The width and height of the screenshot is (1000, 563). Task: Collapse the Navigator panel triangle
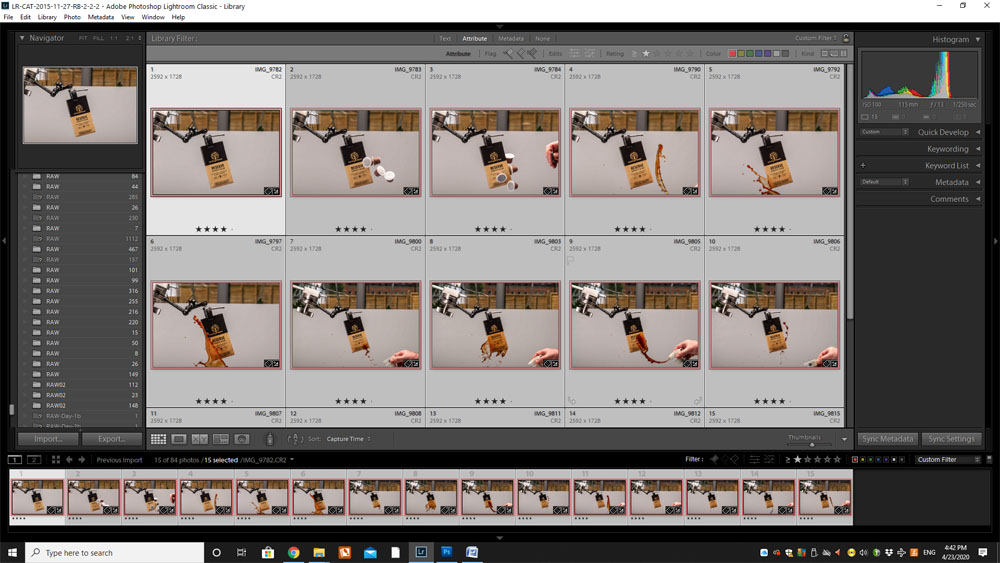22,38
